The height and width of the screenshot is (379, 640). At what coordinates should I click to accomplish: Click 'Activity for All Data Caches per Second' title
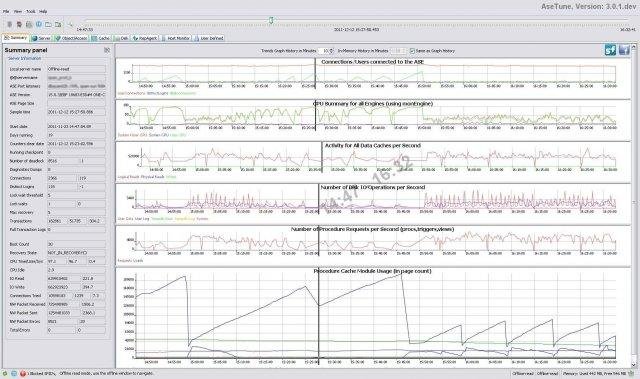[x=373, y=146]
